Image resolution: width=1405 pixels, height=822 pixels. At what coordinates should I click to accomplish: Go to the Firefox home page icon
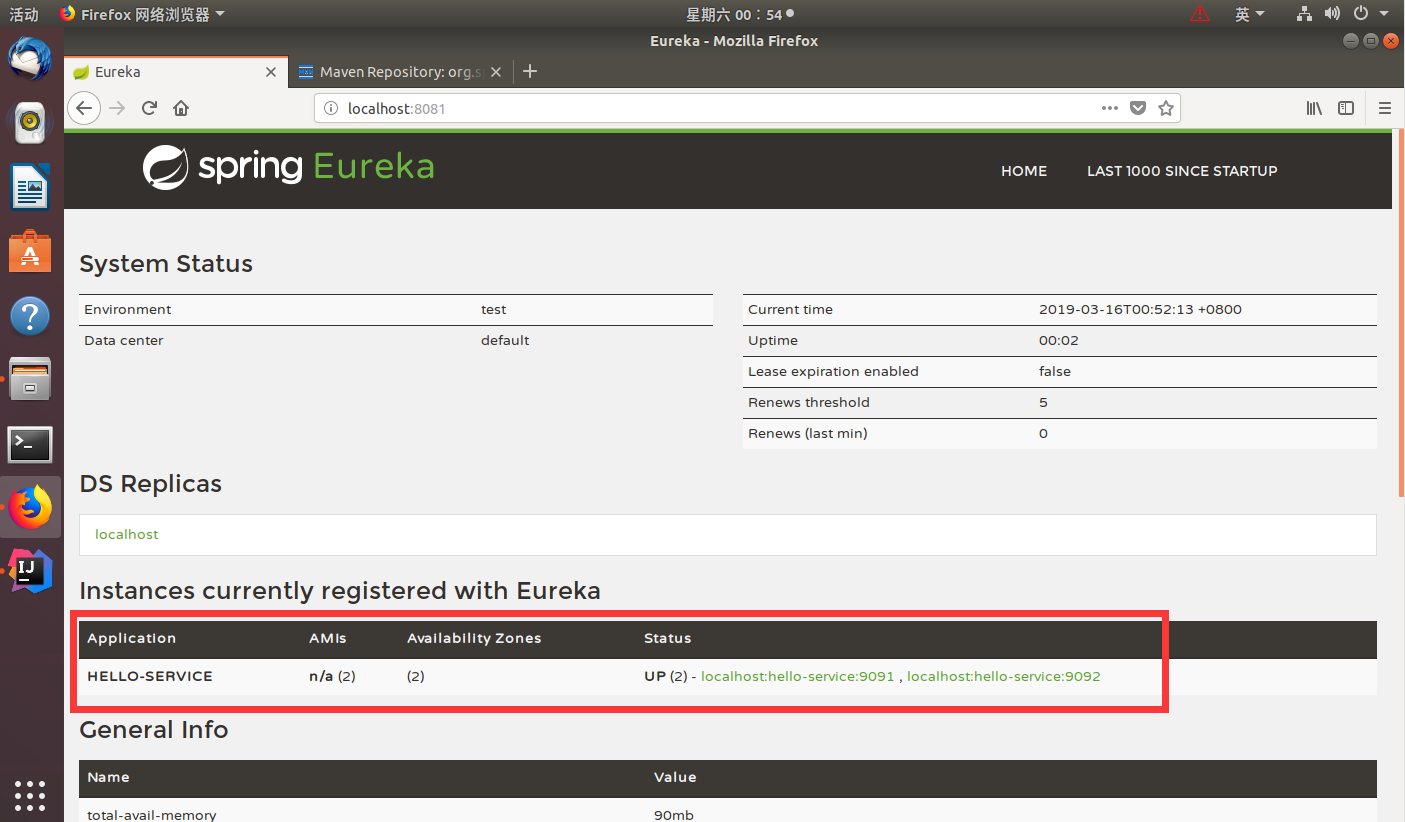(181, 108)
